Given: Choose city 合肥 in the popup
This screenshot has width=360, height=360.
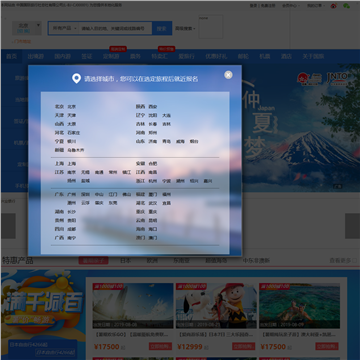Looking at the screenshot, I should 153,164.
